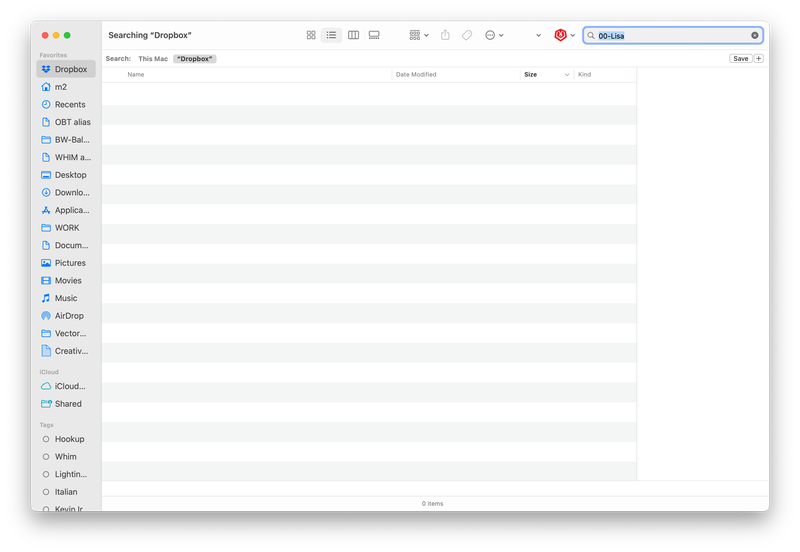Viewport: 800px width, 552px height.
Task: Toggle sort direction chevron in Size column
Action: point(566,75)
